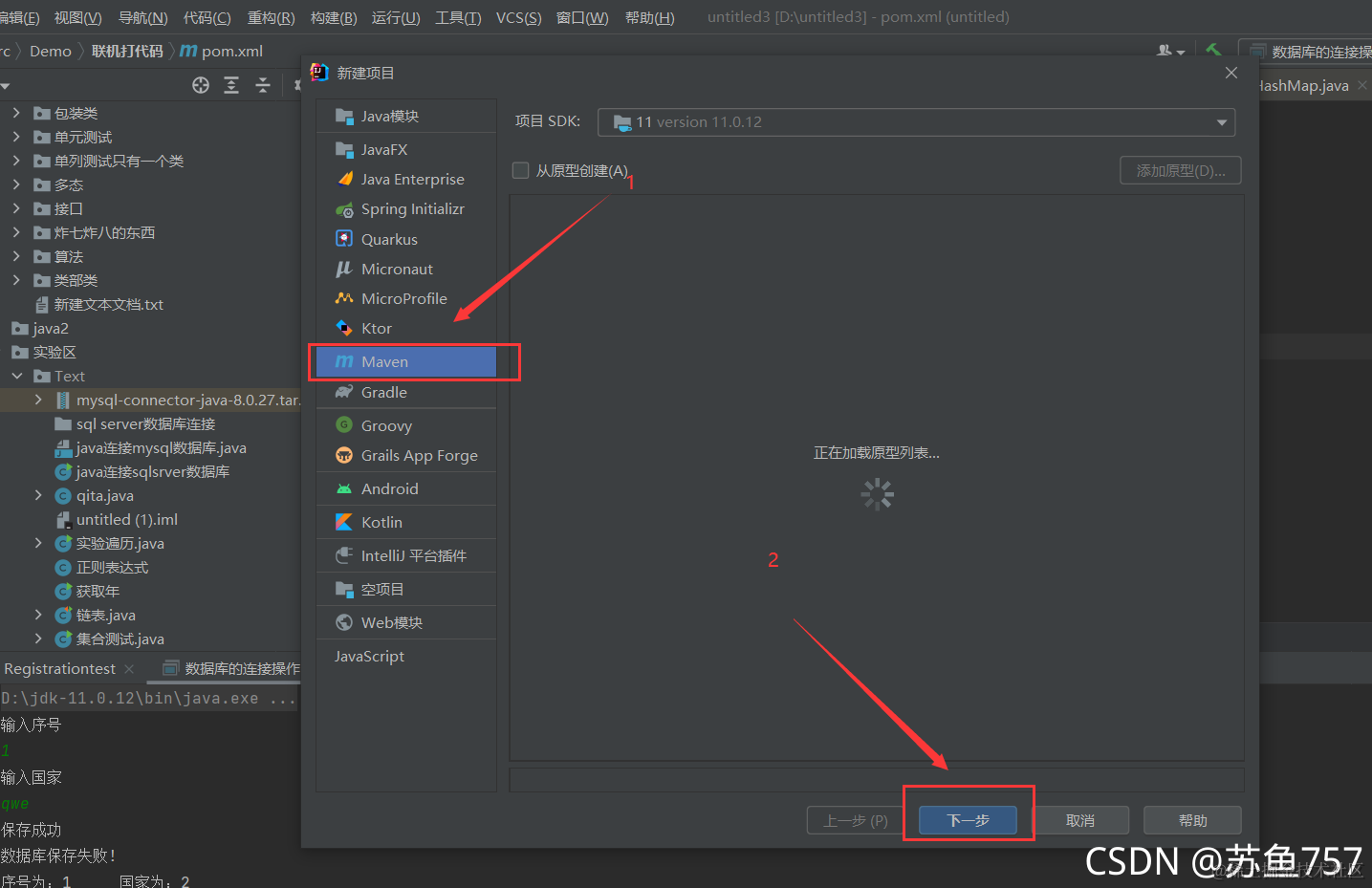
Task: Click collapse all icon in project toolbar
Action: [263, 85]
